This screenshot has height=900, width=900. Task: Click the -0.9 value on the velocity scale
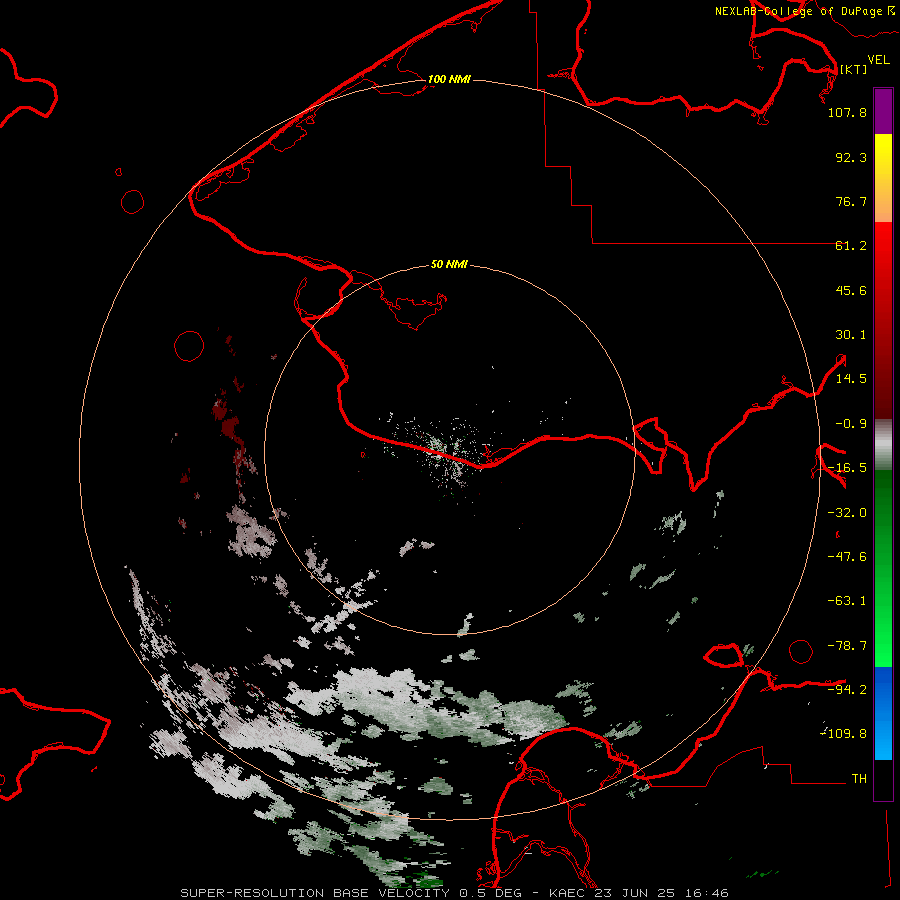tap(851, 424)
